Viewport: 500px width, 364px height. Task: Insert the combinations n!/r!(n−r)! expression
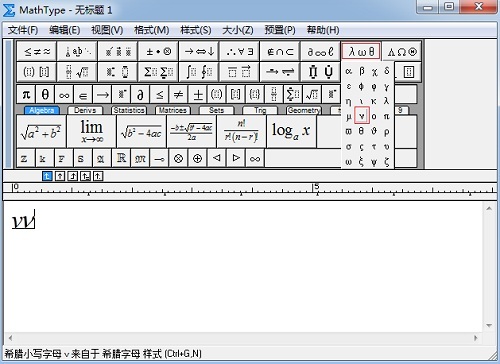241,132
